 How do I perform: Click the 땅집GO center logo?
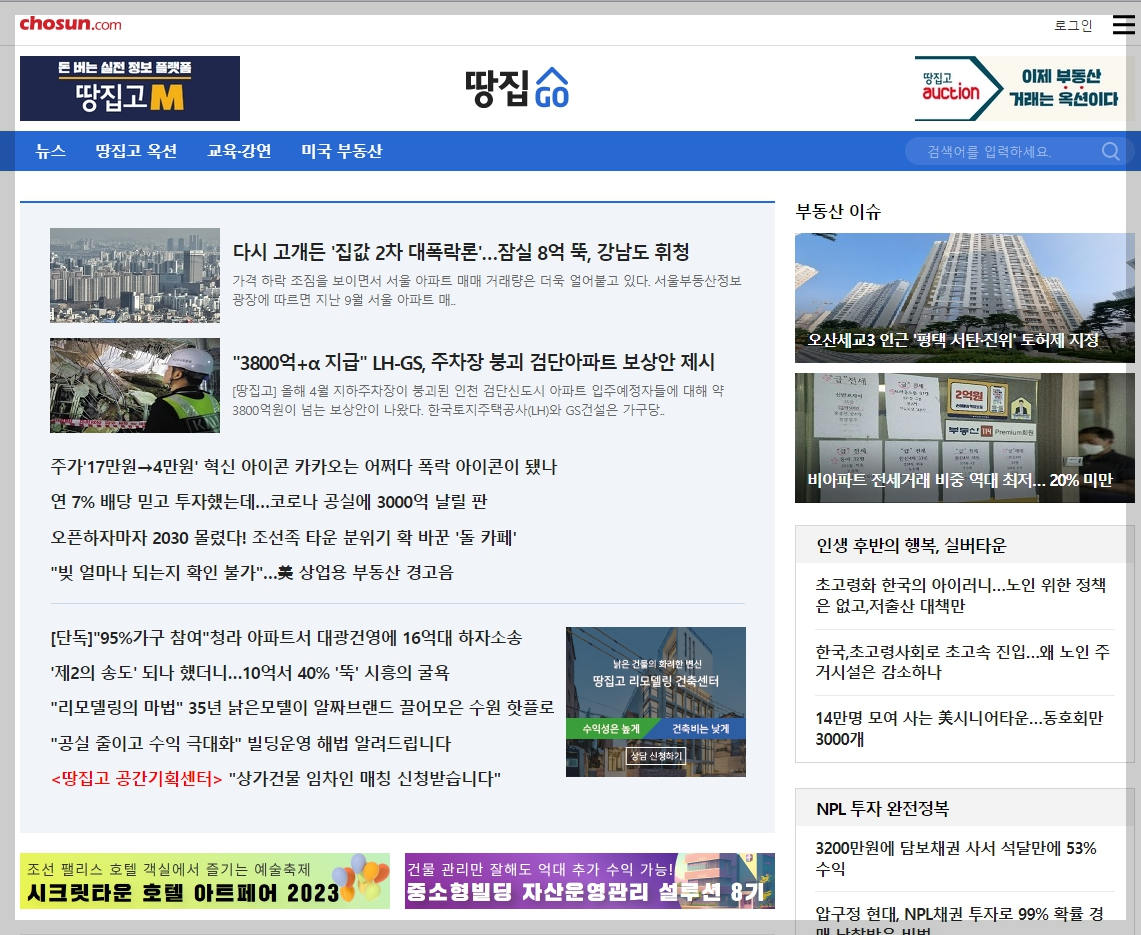pyautogui.click(x=517, y=88)
